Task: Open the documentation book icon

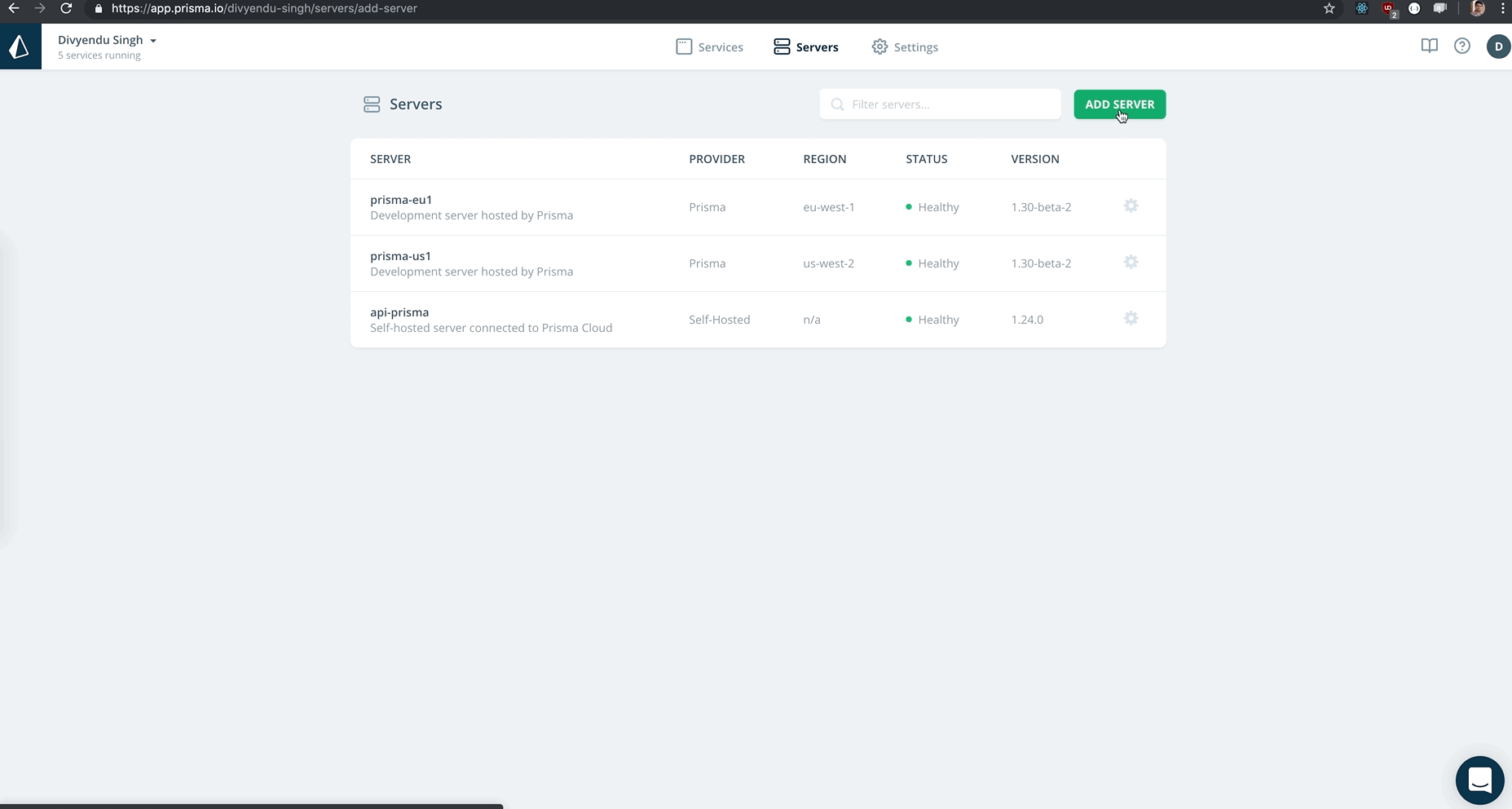Action: pos(1429,46)
